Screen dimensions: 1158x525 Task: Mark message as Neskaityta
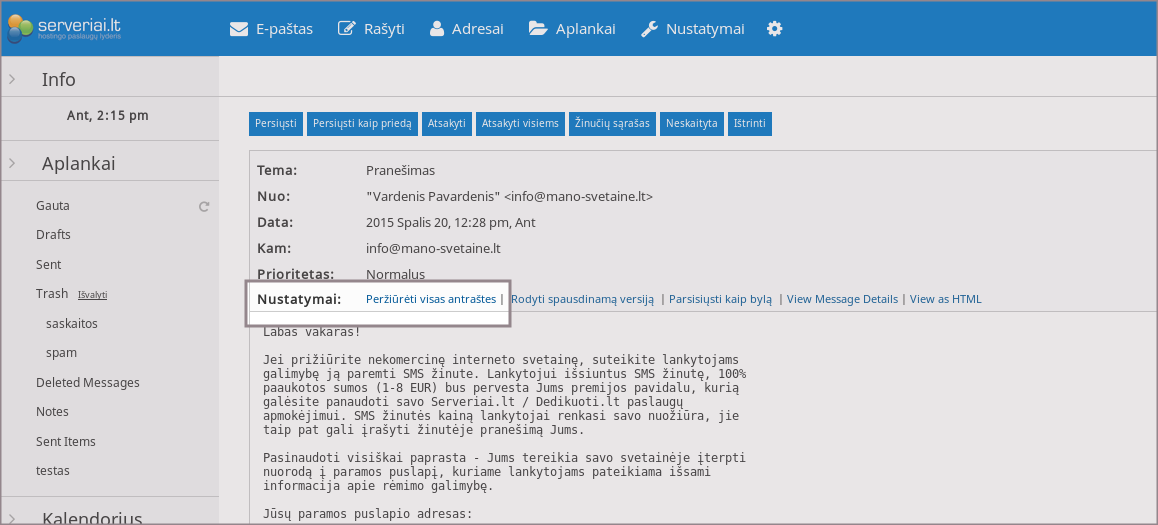pyautogui.click(x=691, y=123)
